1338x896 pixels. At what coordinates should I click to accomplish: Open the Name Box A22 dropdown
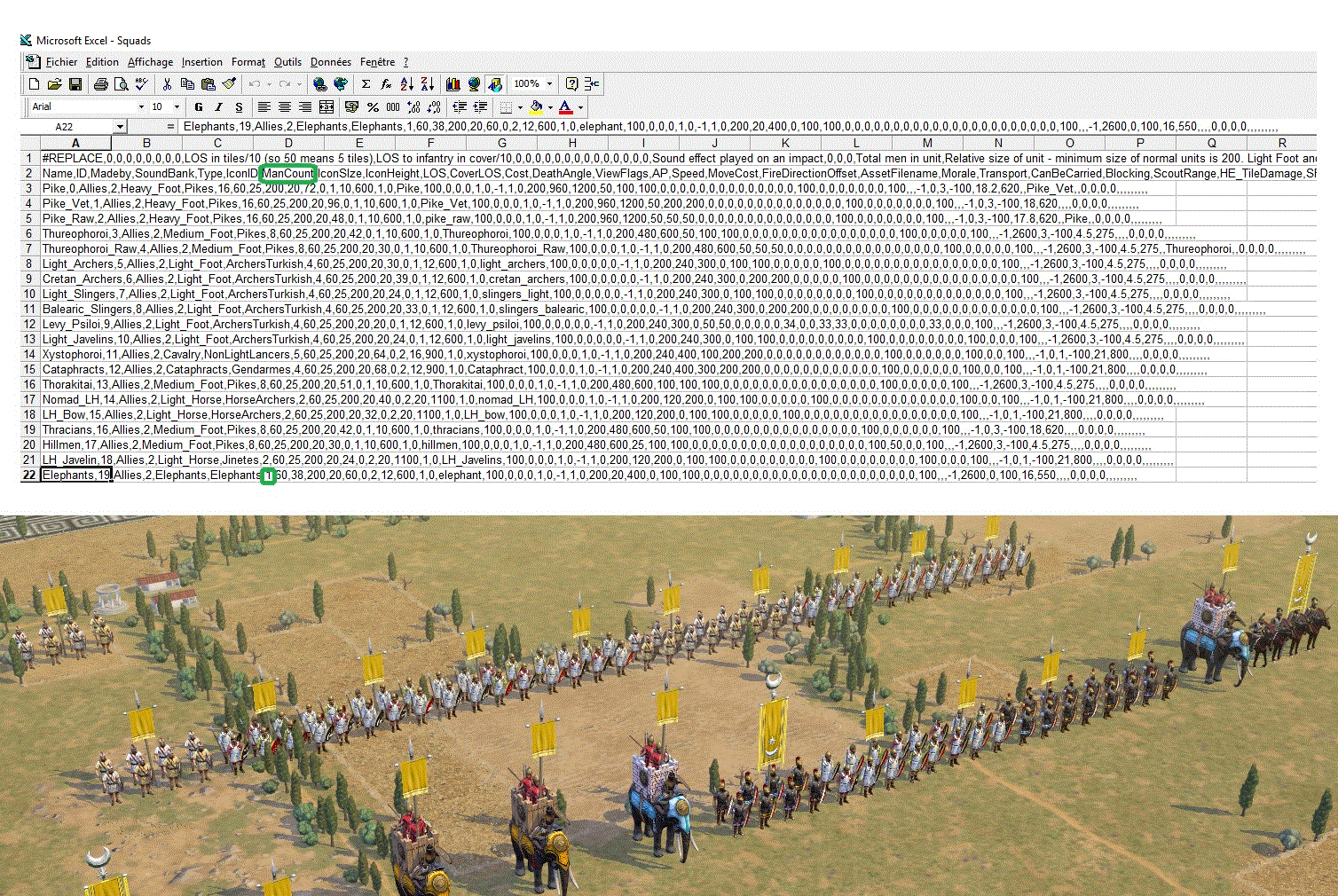121,127
